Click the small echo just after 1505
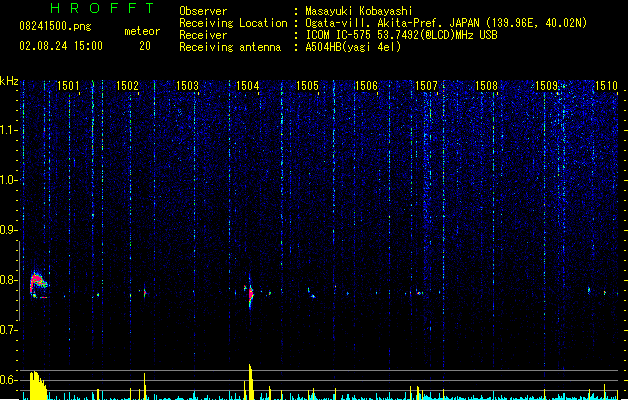 (311, 293)
